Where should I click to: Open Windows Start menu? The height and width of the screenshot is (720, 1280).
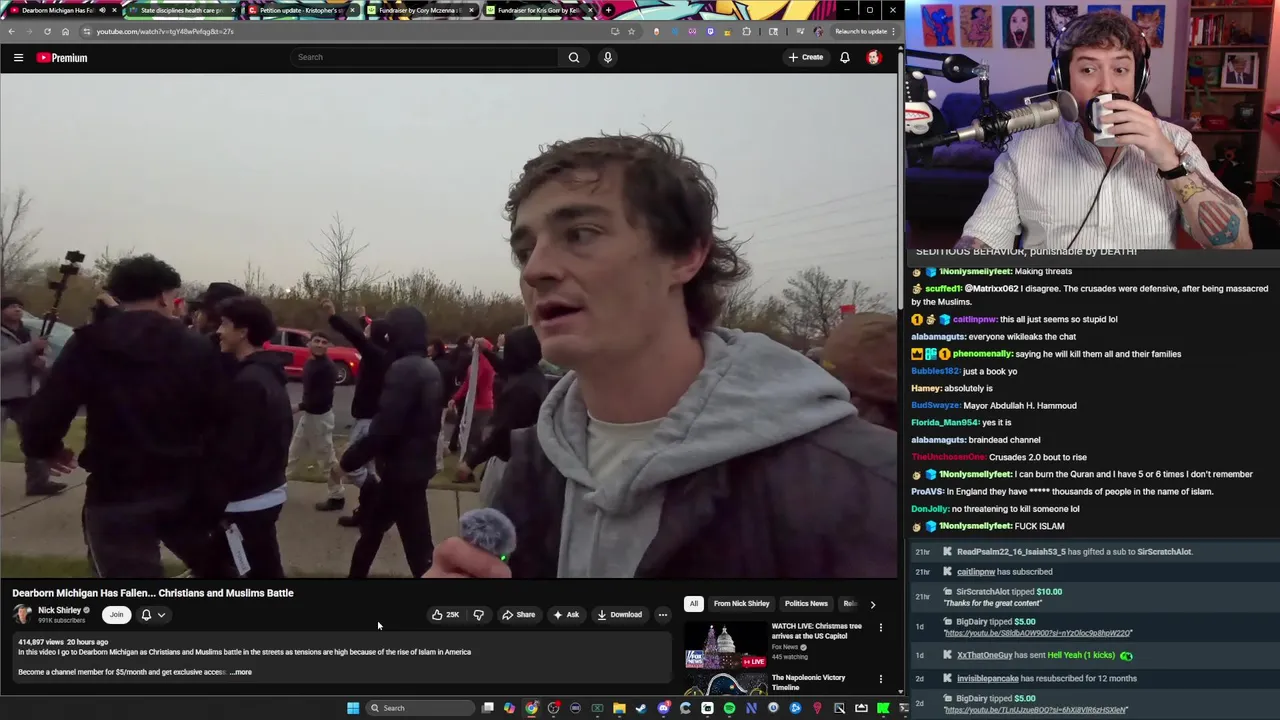(353, 708)
